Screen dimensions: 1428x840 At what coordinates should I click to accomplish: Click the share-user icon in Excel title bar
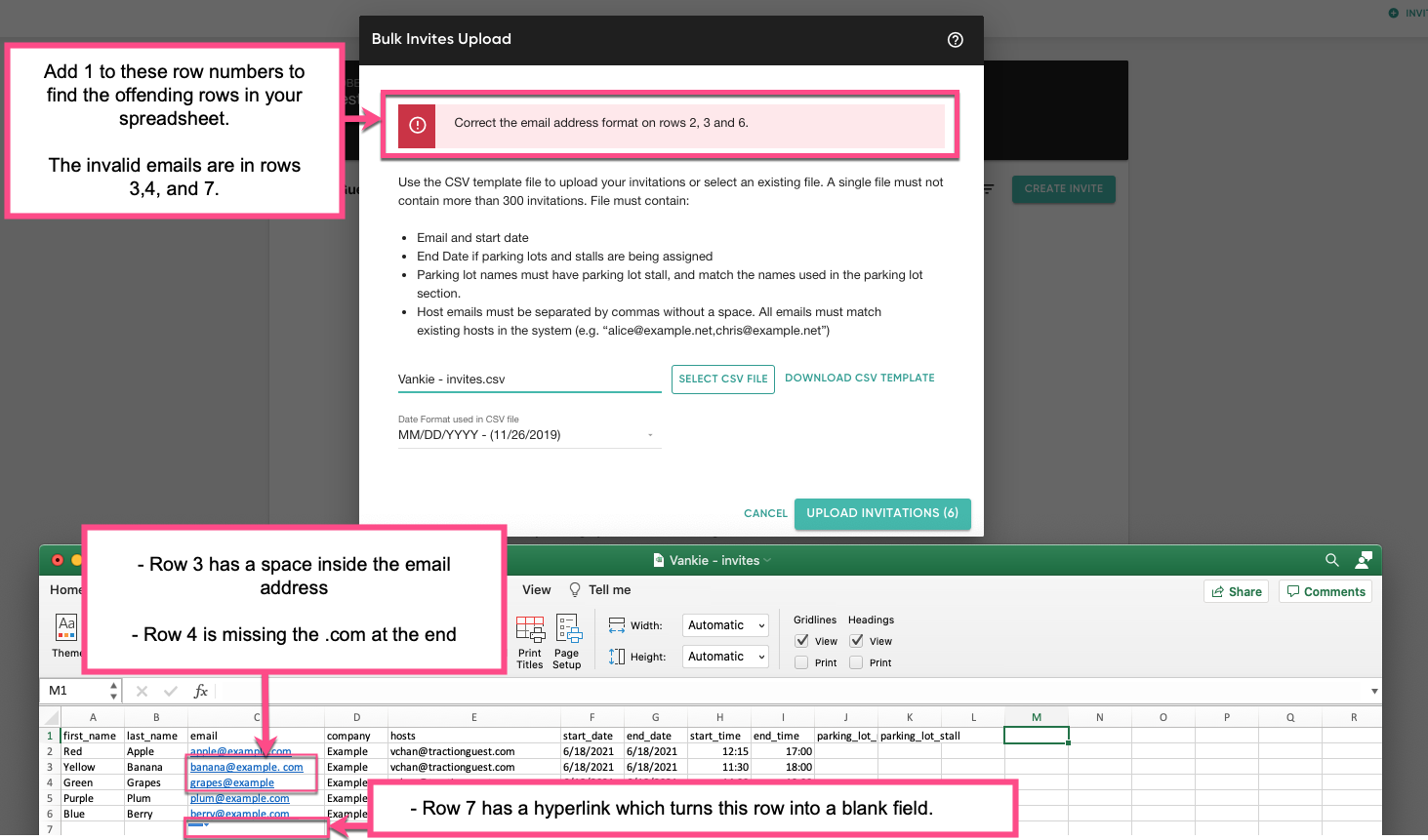(x=1365, y=560)
